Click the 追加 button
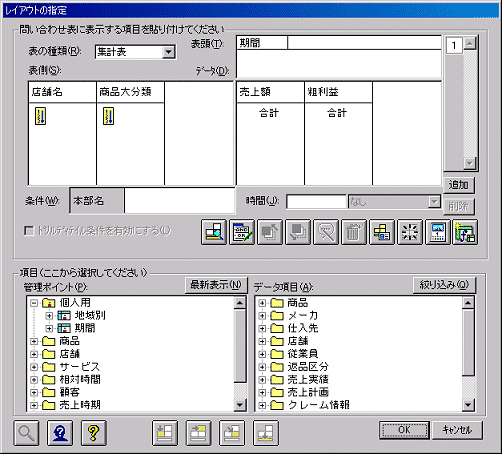This screenshot has height=454, width=502. (459, 185)
